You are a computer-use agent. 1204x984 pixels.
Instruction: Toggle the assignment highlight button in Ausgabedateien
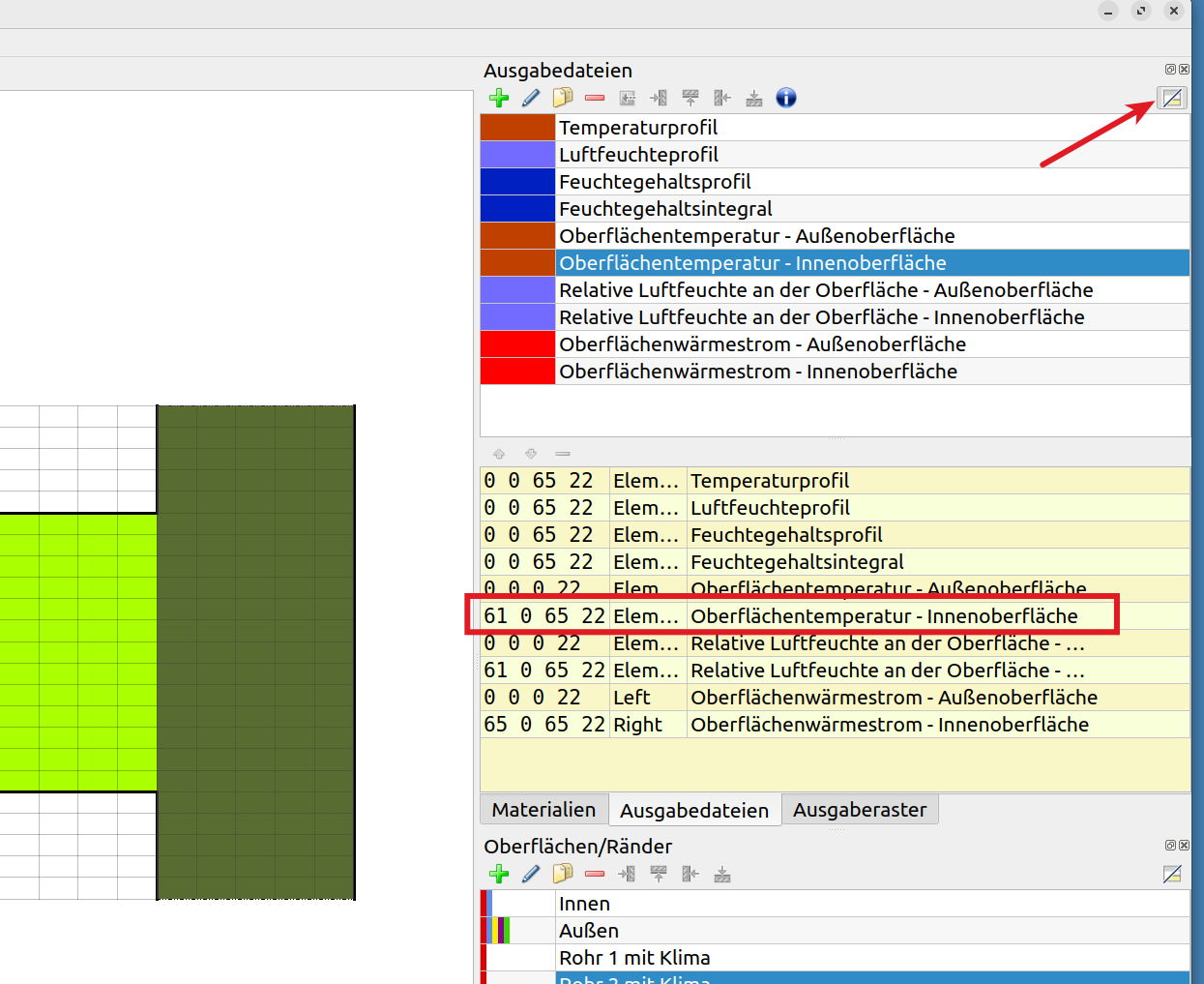pyautogui.click(x=1172, y=98)
